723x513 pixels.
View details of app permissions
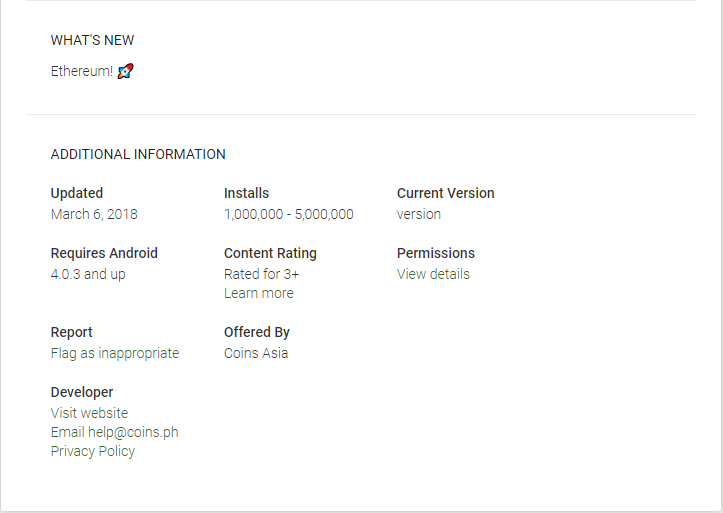[x=433, y=274]
